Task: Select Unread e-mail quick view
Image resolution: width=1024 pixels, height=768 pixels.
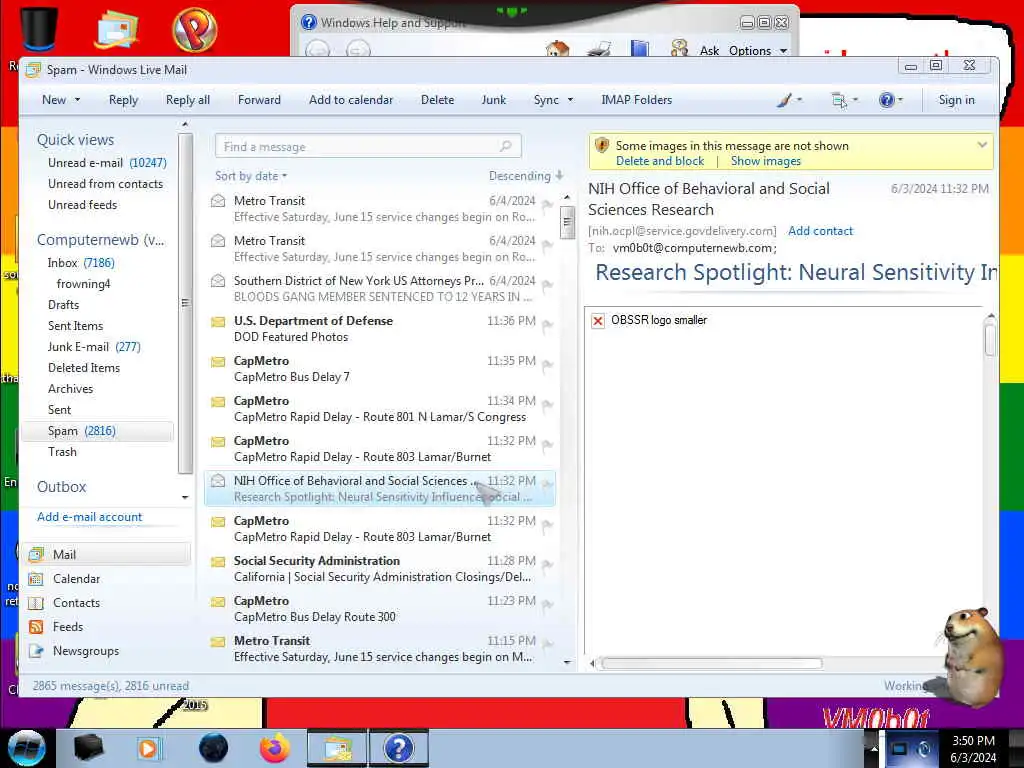Action: 107,163
